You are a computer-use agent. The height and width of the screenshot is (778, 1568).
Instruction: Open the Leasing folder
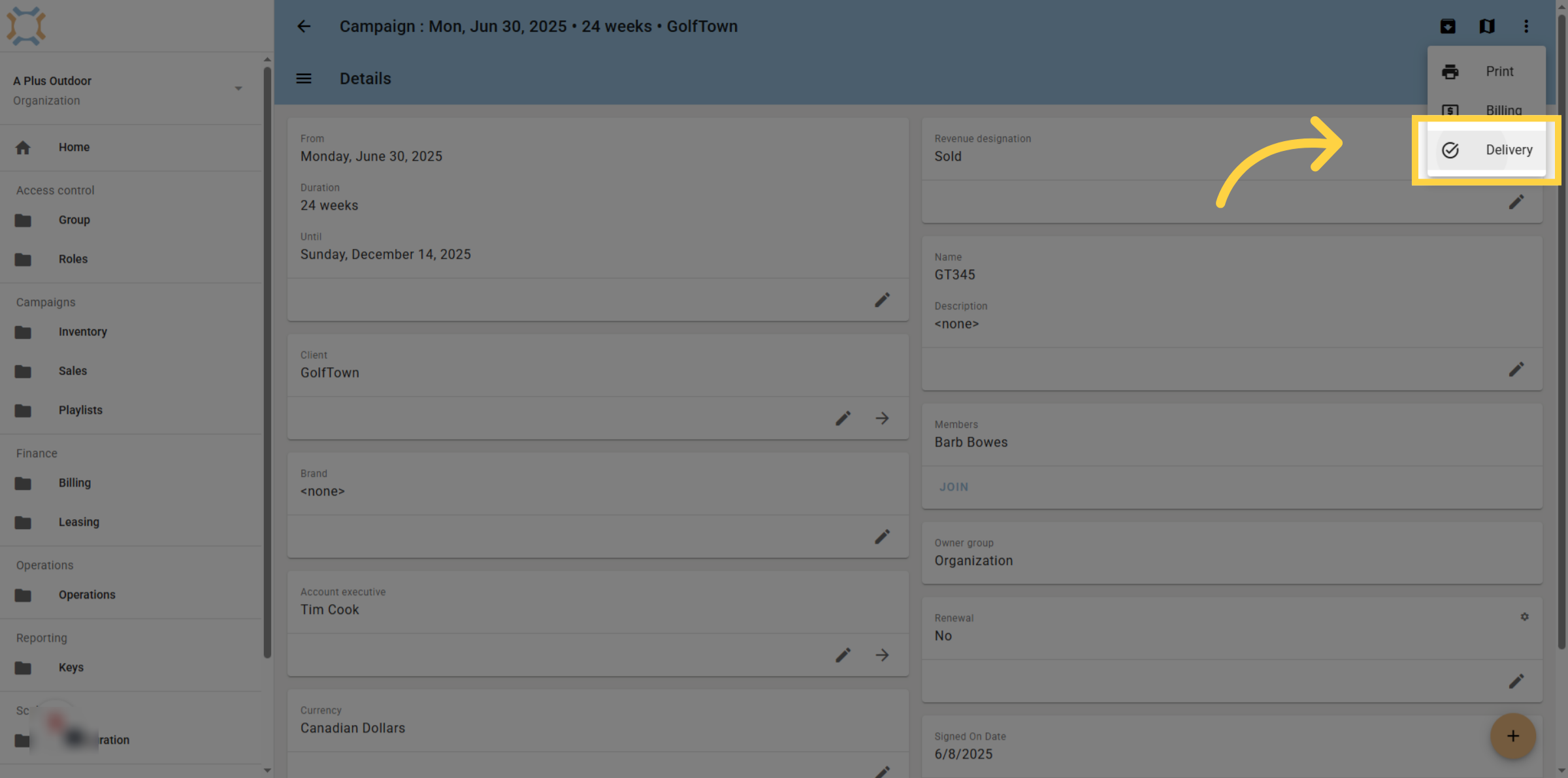131,522
